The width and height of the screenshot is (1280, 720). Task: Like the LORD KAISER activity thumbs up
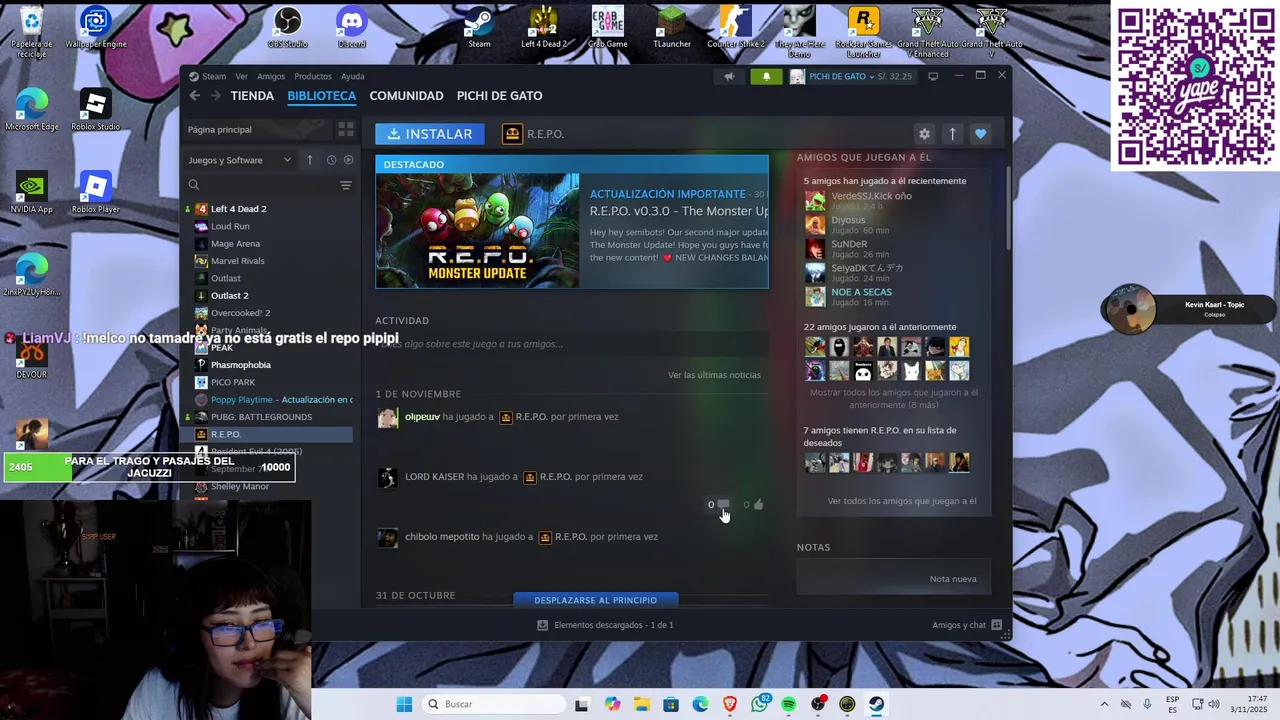click(758, 504)
